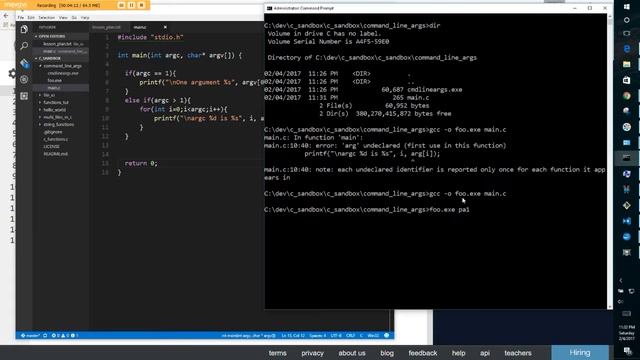640x360 pixels.
Task: Expand the hello_world folder
Action: click(60, 110)
